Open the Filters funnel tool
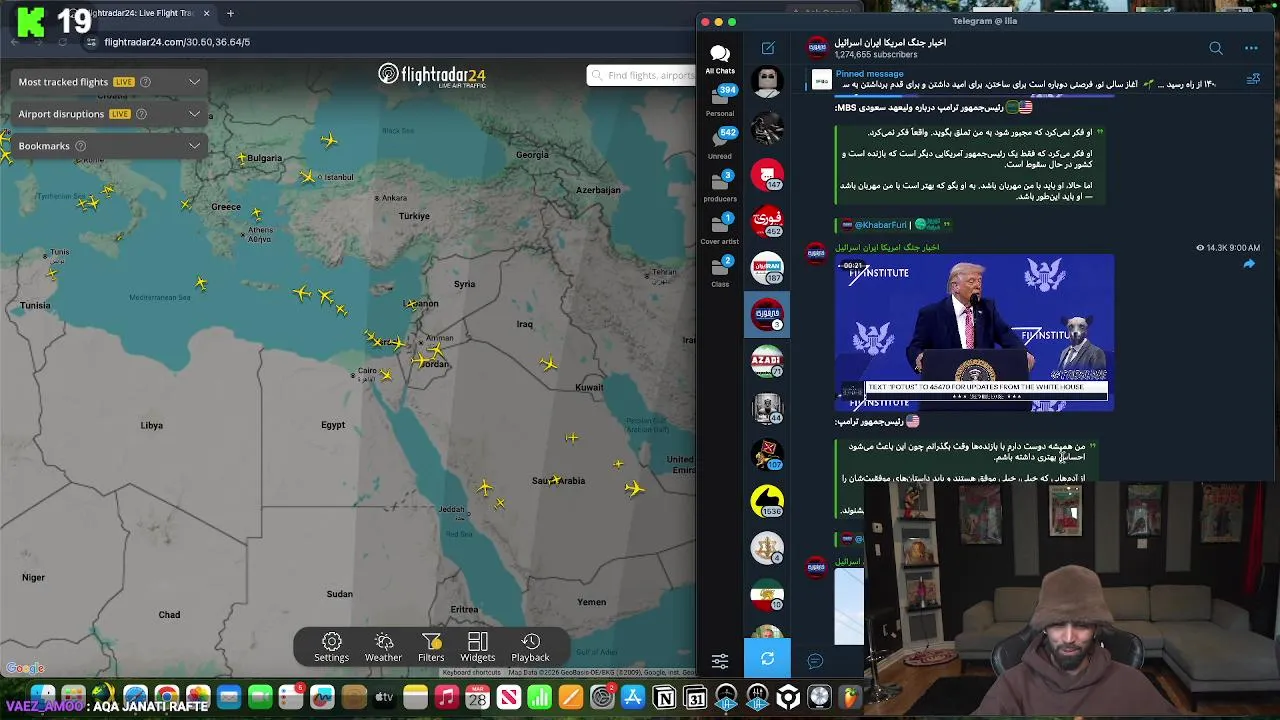This screenshot has height=720, width=1280. (x=431, y=647)
